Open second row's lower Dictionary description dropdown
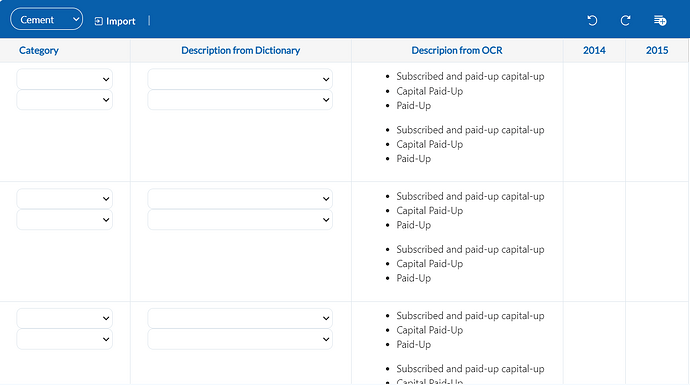 pyautogui.click(x=240, y=220)
